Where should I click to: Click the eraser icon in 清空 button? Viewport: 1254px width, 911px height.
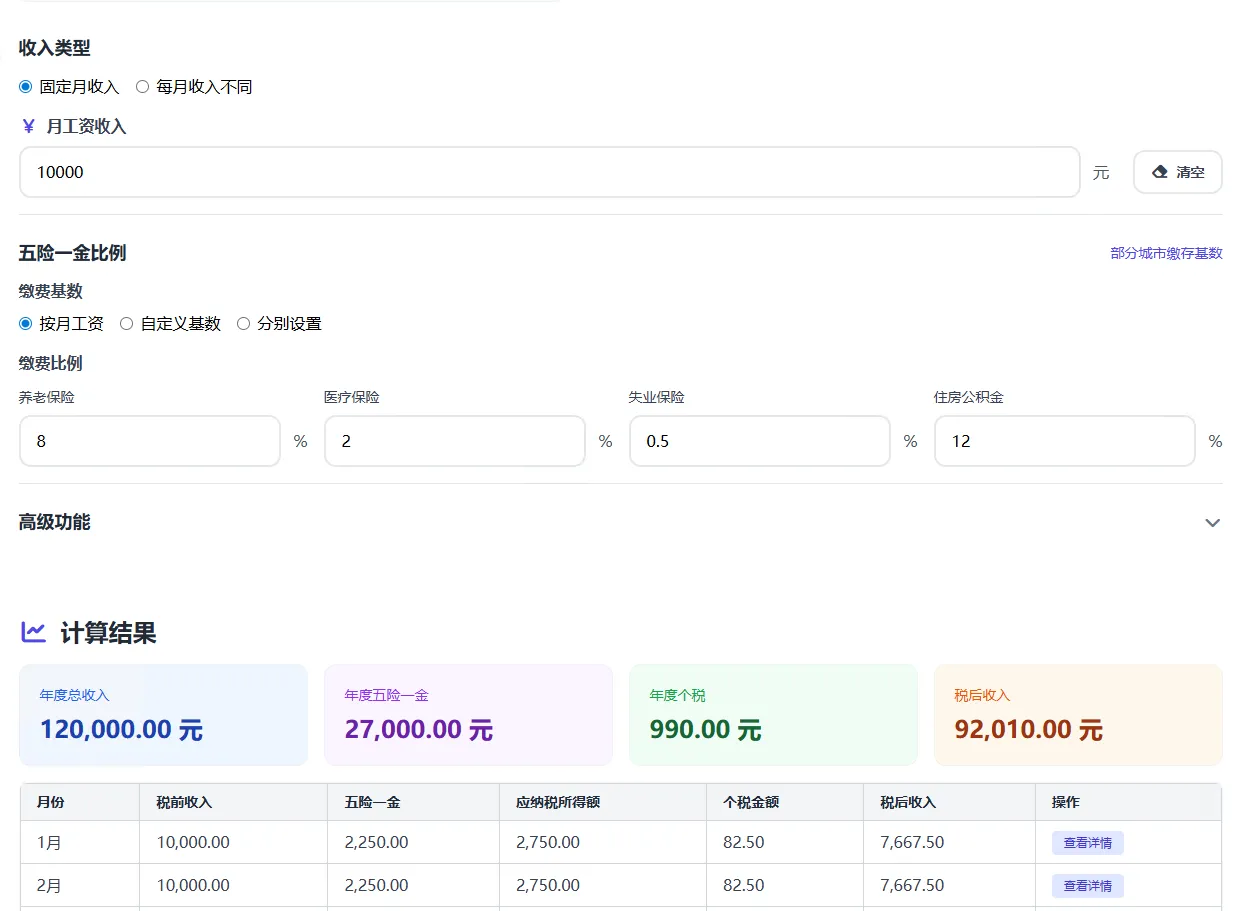[1160, 172]
